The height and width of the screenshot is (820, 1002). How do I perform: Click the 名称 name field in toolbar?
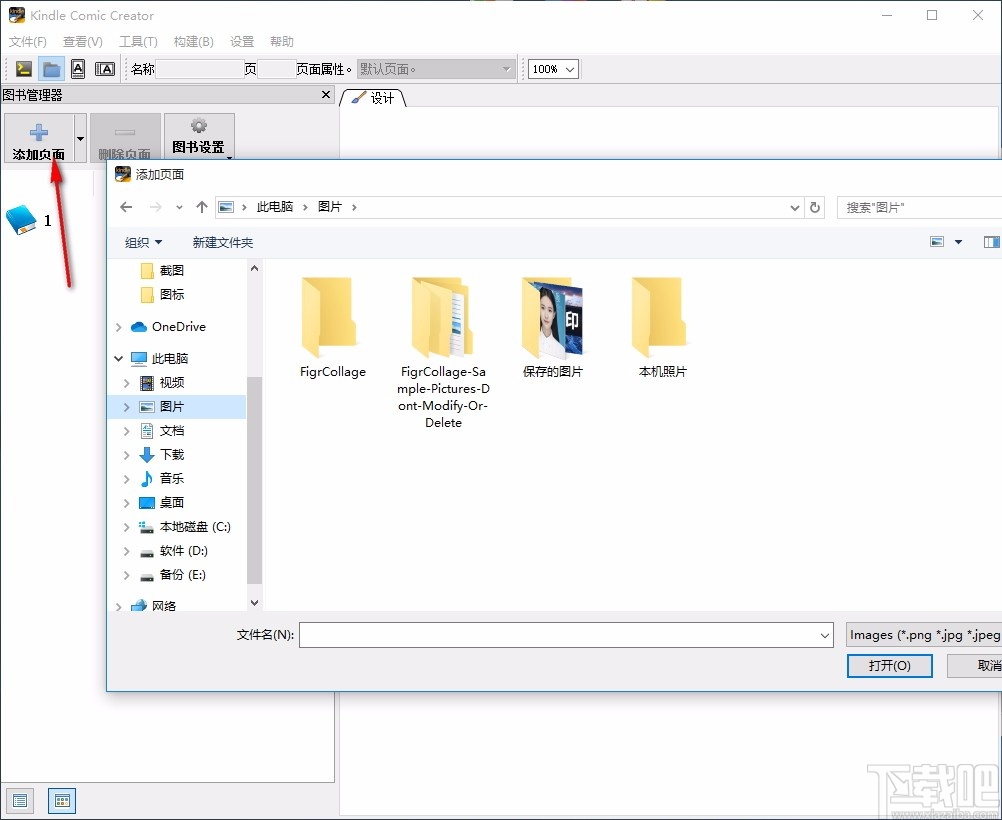point(199,69)
